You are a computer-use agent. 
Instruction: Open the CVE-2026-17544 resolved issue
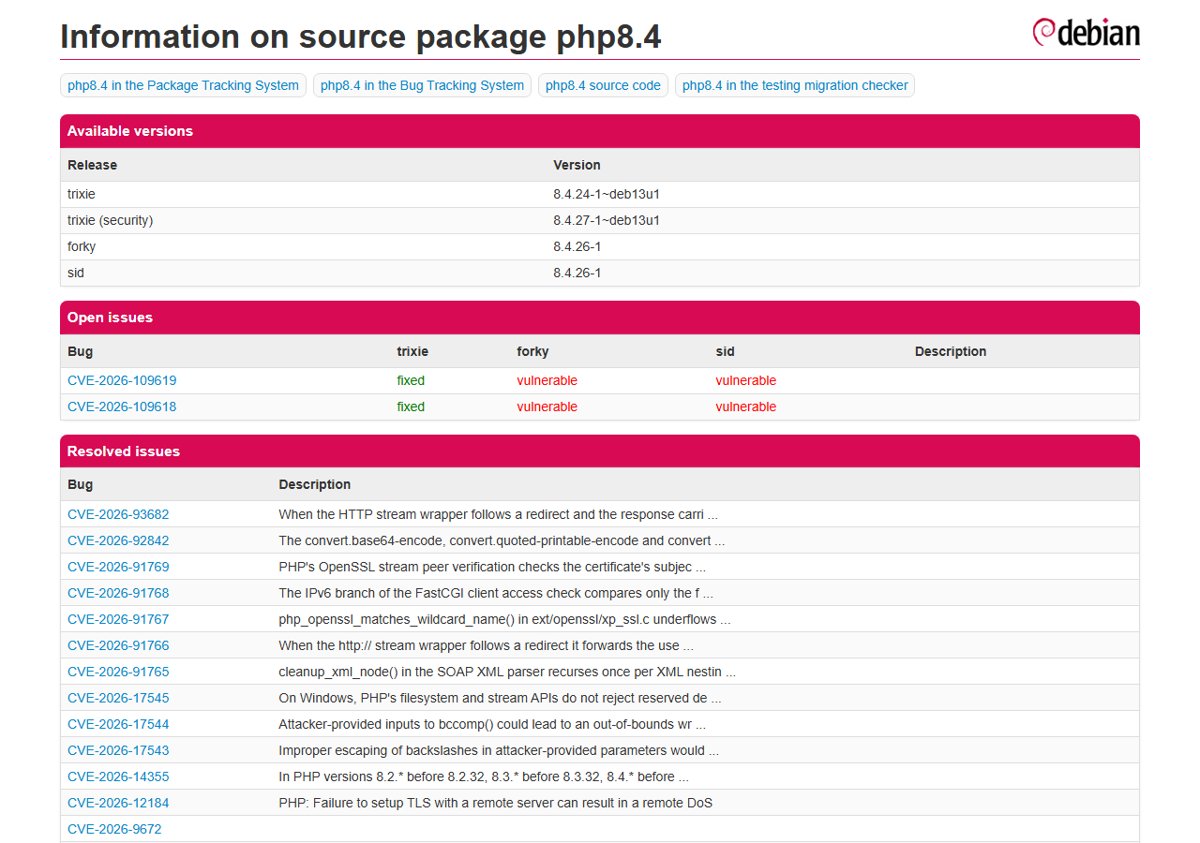[x=118, y=724]
